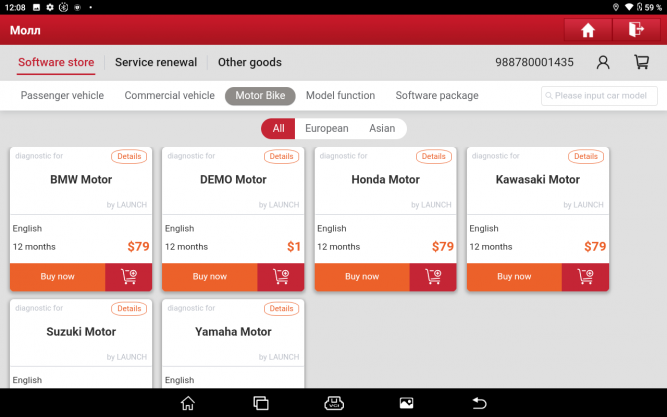
Task: Click the $79 price on Honda Motor
Action: tap(443, 247)
